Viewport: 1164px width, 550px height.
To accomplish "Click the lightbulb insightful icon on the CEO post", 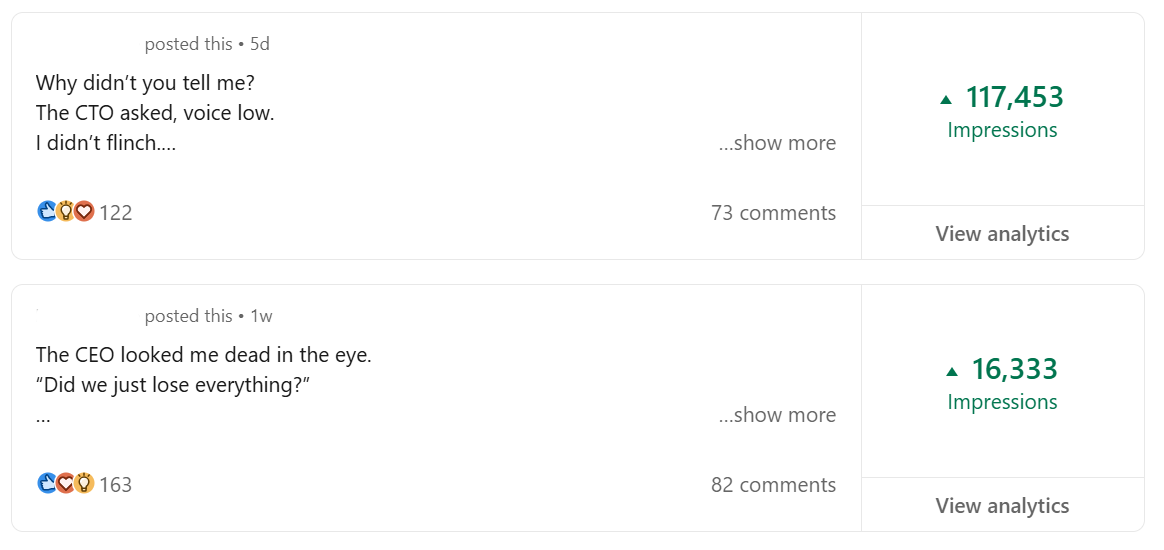I will pyautogui.click(x=84, y=484).
